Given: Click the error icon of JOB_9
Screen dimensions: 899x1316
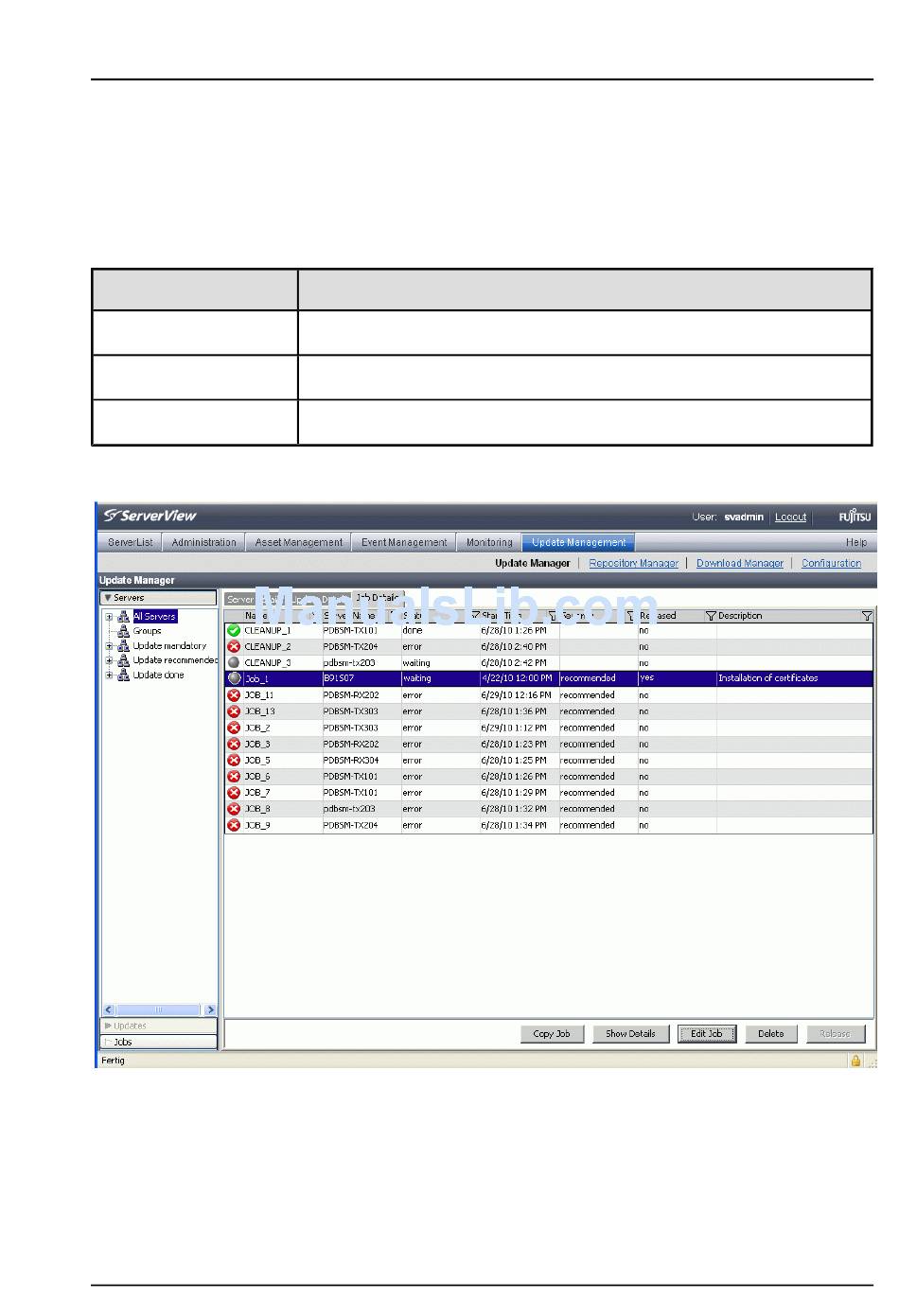Looking at the screenshot, I should 234,825.
